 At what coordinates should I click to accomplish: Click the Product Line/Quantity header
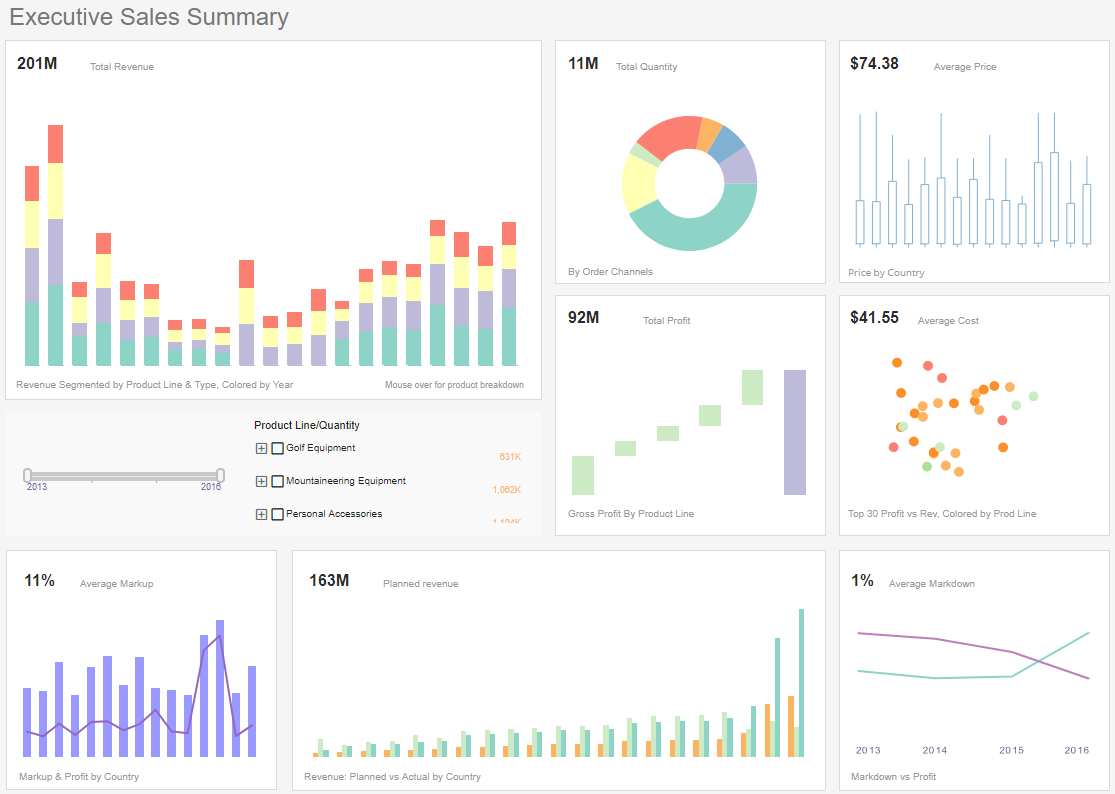[308, 424]
